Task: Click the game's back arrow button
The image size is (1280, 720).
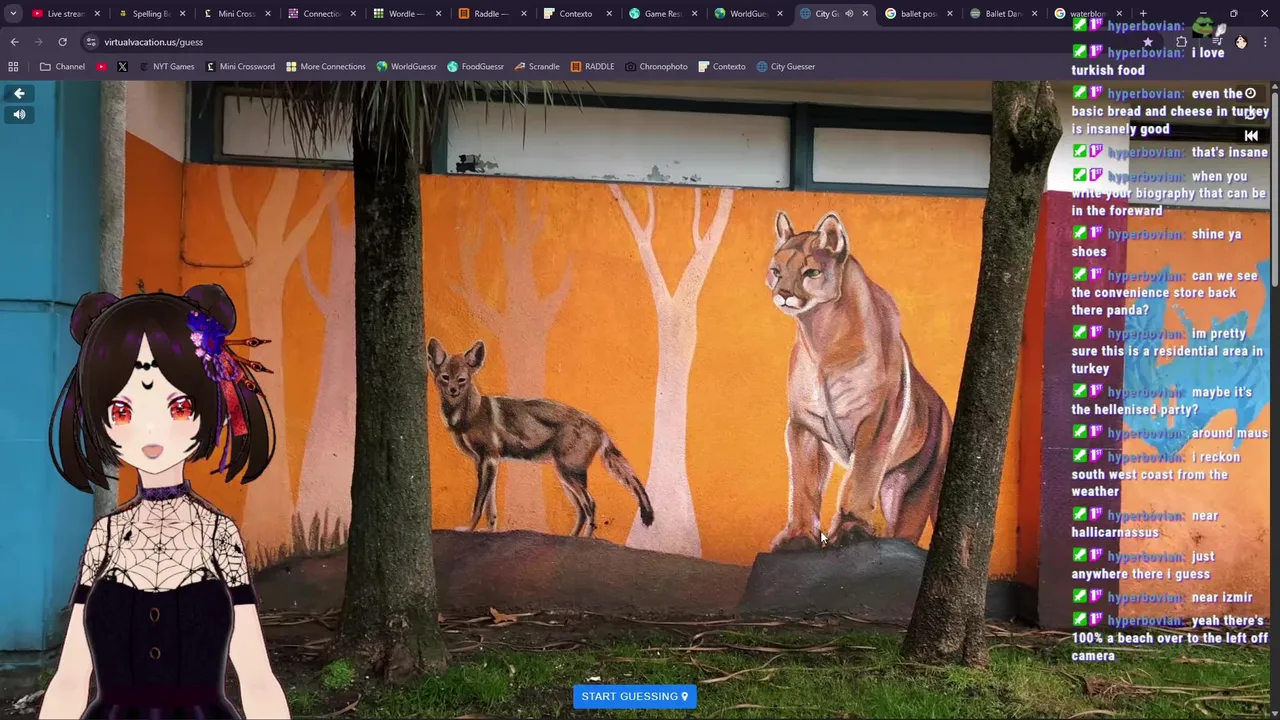Action: (x=19, y=93)
